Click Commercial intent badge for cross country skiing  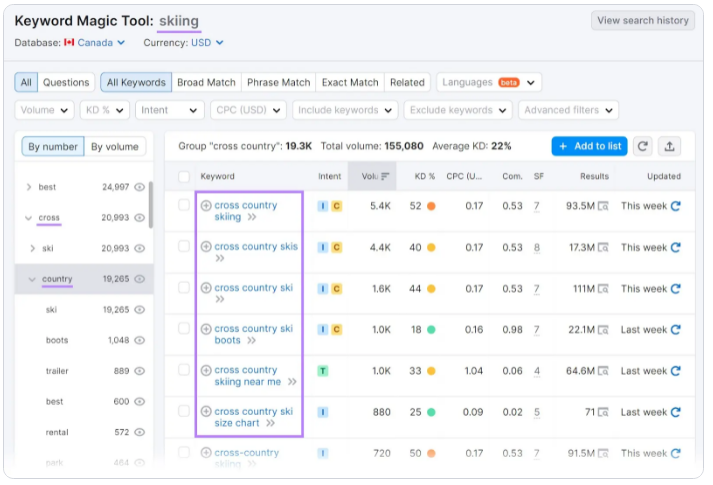336,206
